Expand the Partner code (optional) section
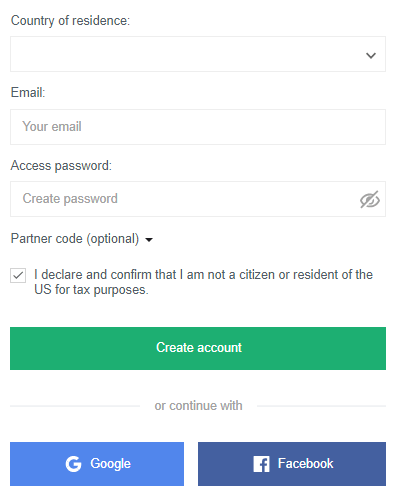 click(82, 239)
